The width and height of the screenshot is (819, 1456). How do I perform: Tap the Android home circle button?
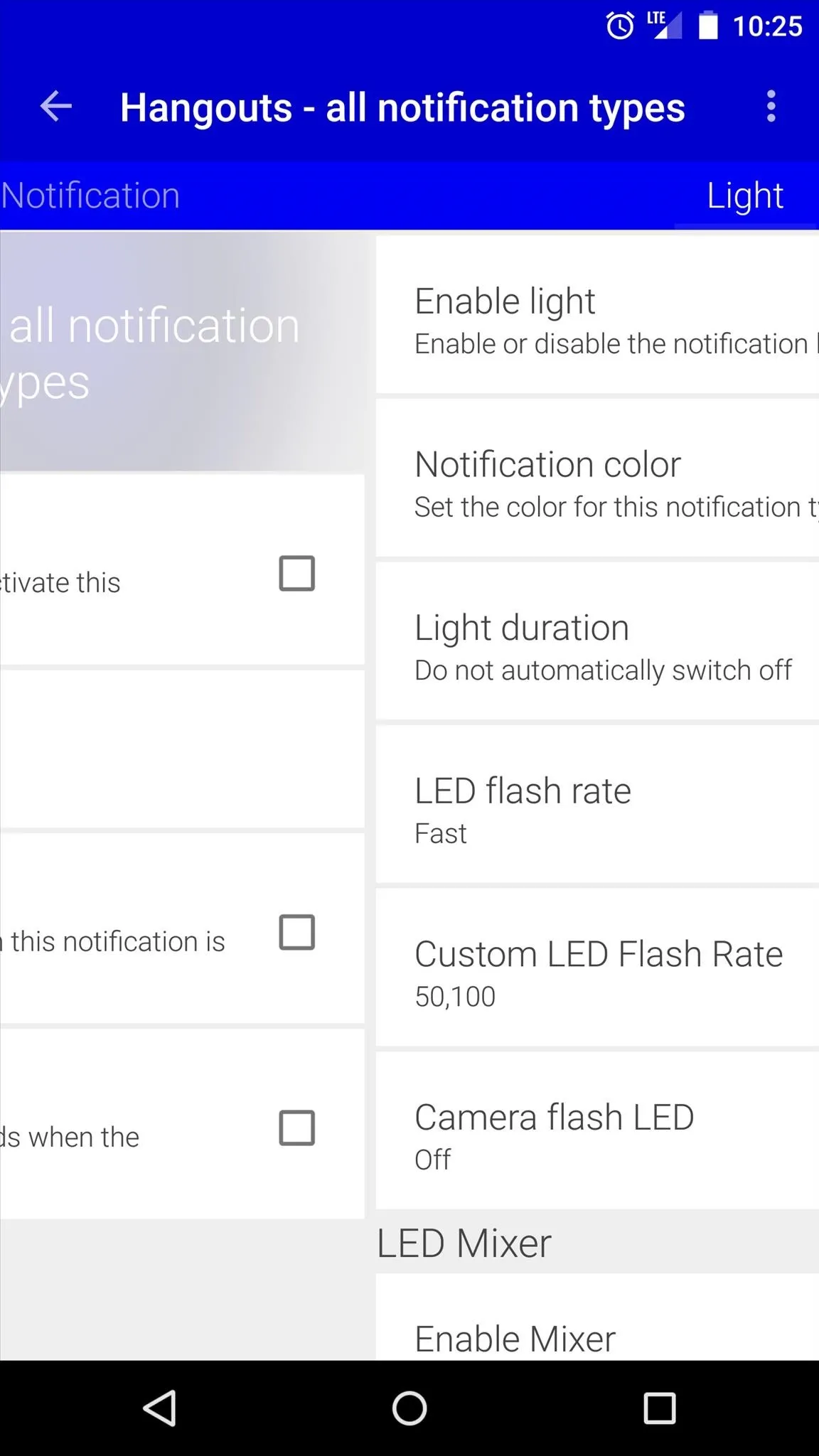click(409, 1408)
